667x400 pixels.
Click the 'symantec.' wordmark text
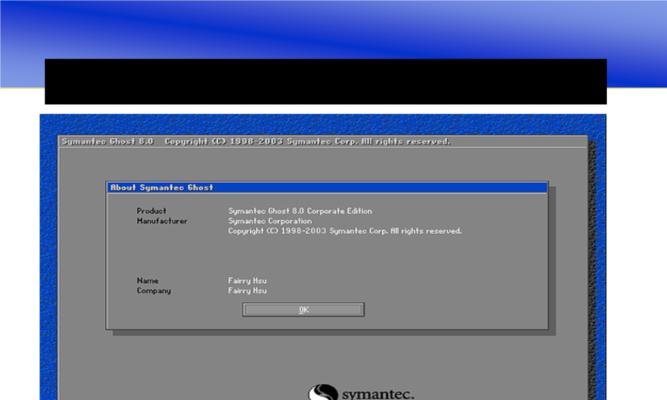click(378, 394)
